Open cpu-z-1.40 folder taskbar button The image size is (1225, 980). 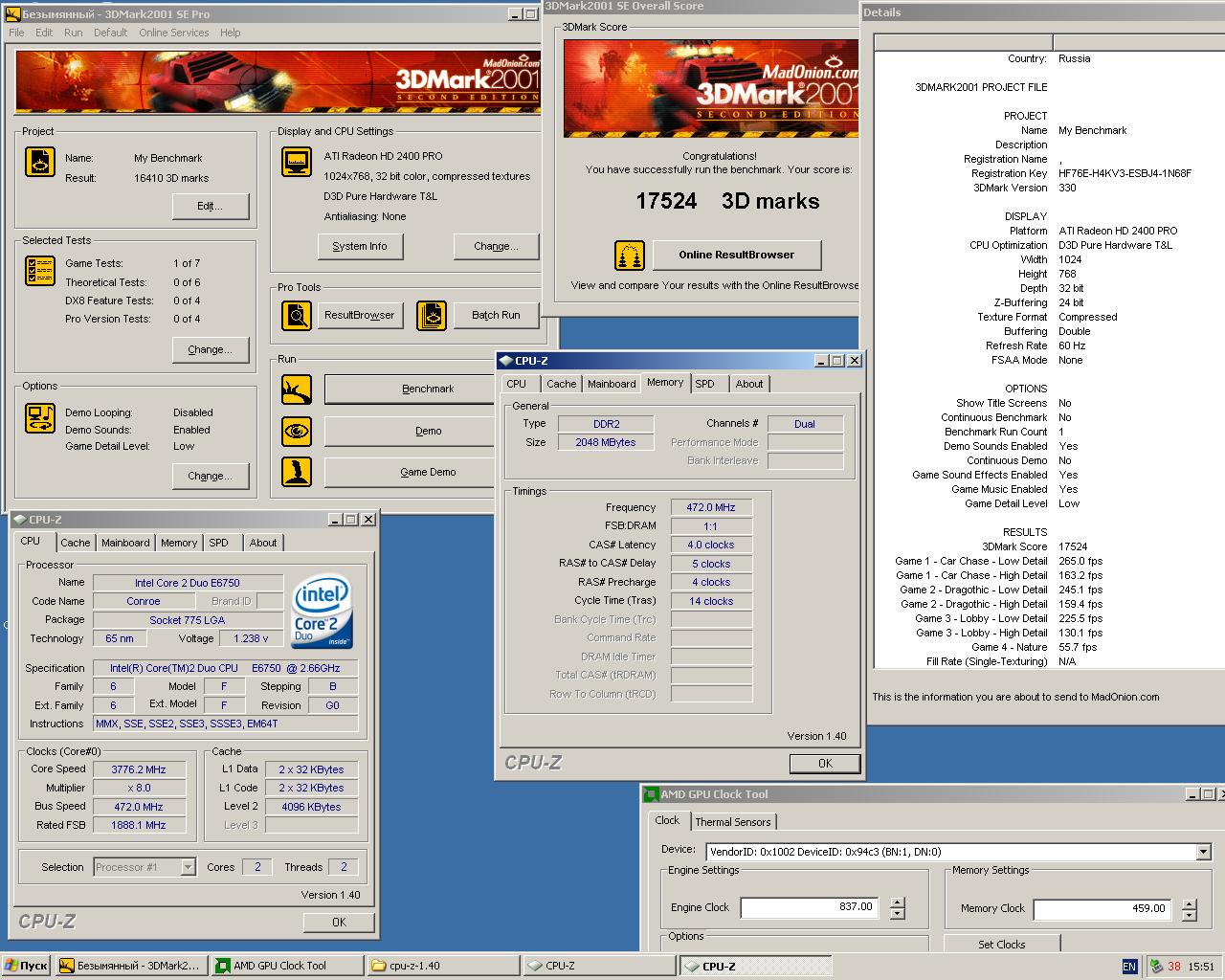[x=444, y=966]
